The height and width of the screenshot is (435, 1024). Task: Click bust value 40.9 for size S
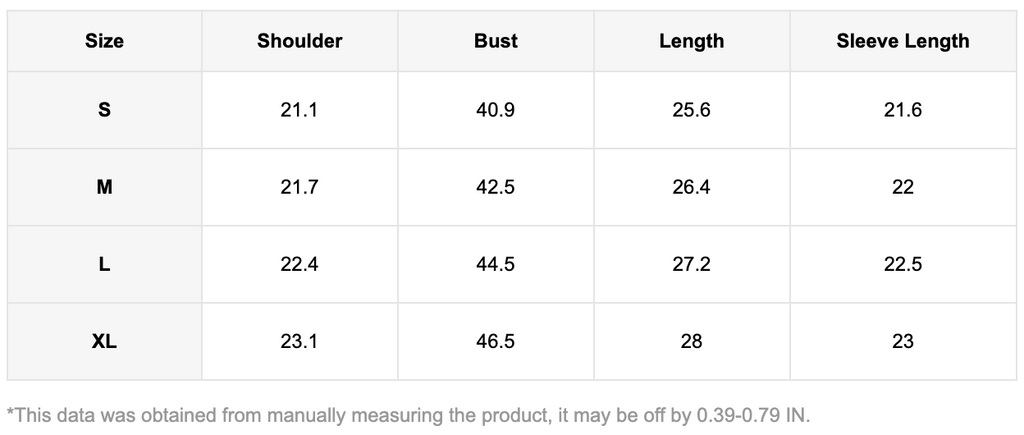point(496,110)
